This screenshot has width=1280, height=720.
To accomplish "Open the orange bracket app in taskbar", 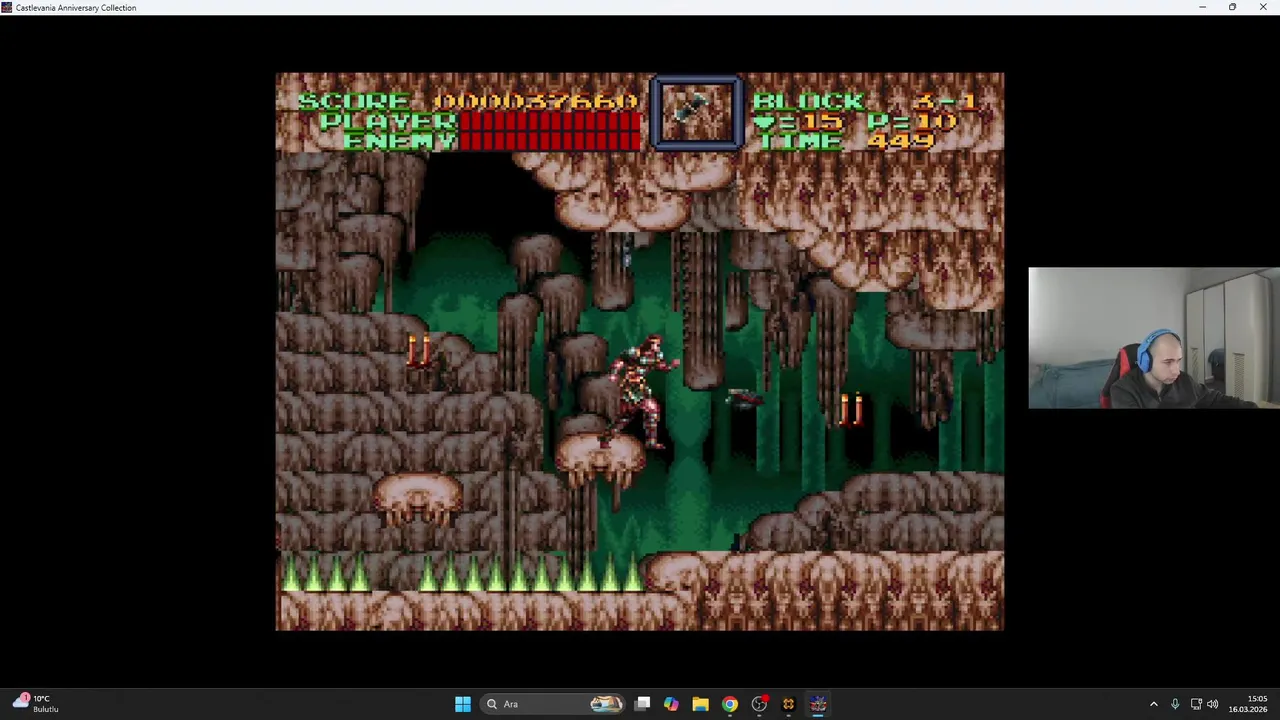I will 788,704.
